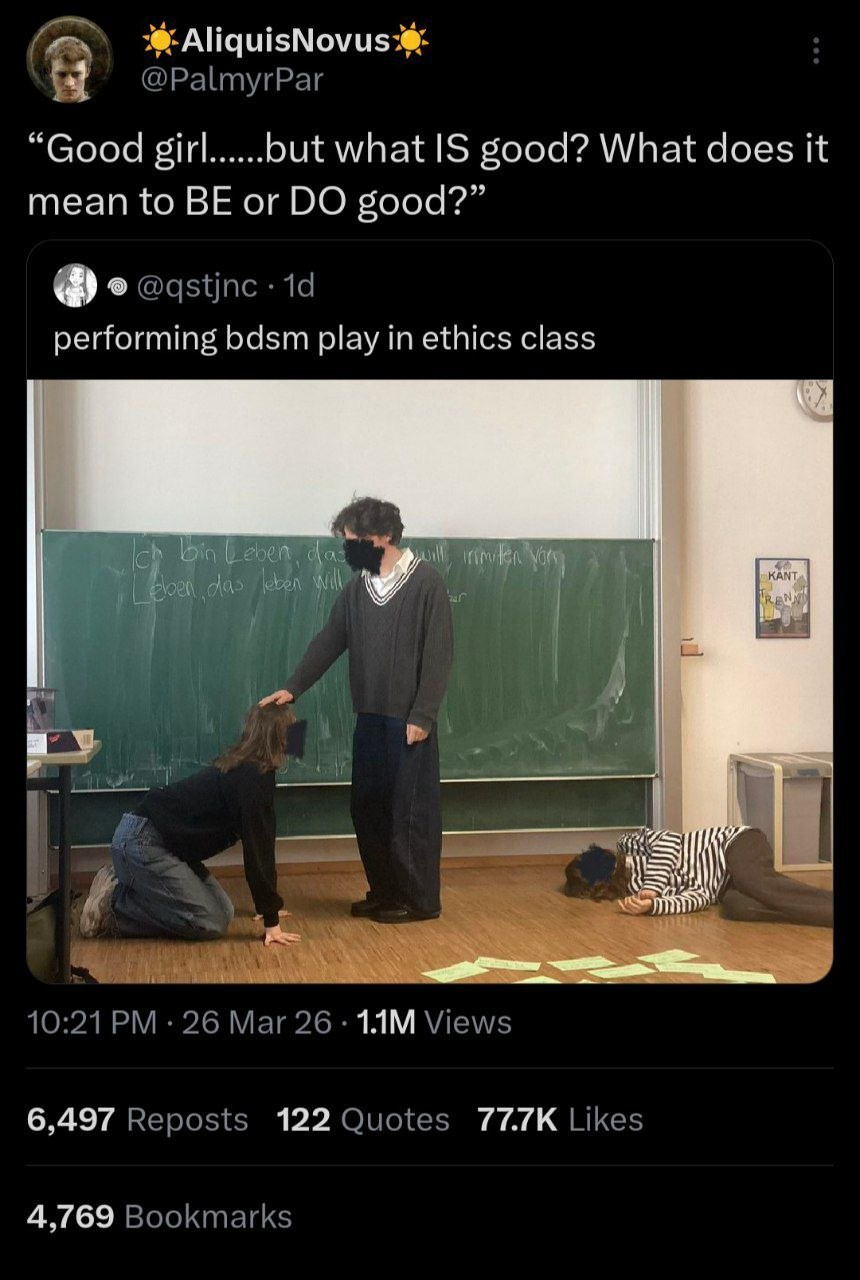Open the quoted tweet's 1d timestamp
This screenshot has width=860, height=1280.
click(x=300, y=287)
